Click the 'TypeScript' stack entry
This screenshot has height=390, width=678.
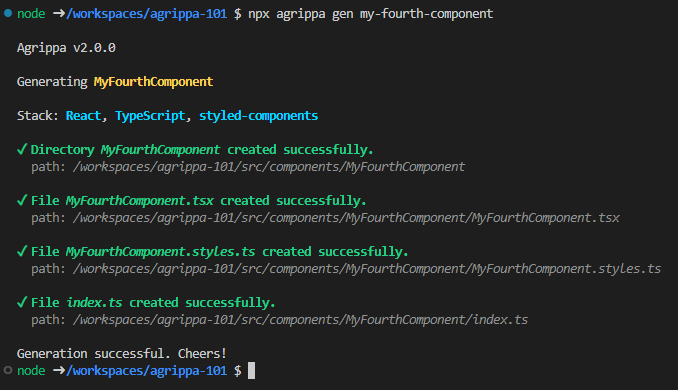[x=150, y=116]
